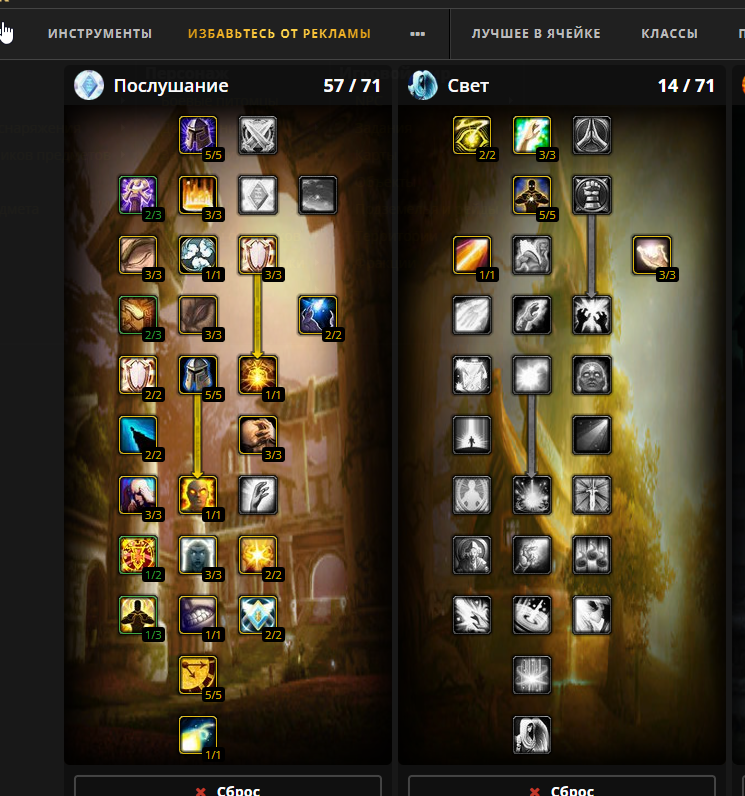Click the glowing hand 3/3 talent in Свет
Viewport: 745px width, 796px height.
coord(652,255)
